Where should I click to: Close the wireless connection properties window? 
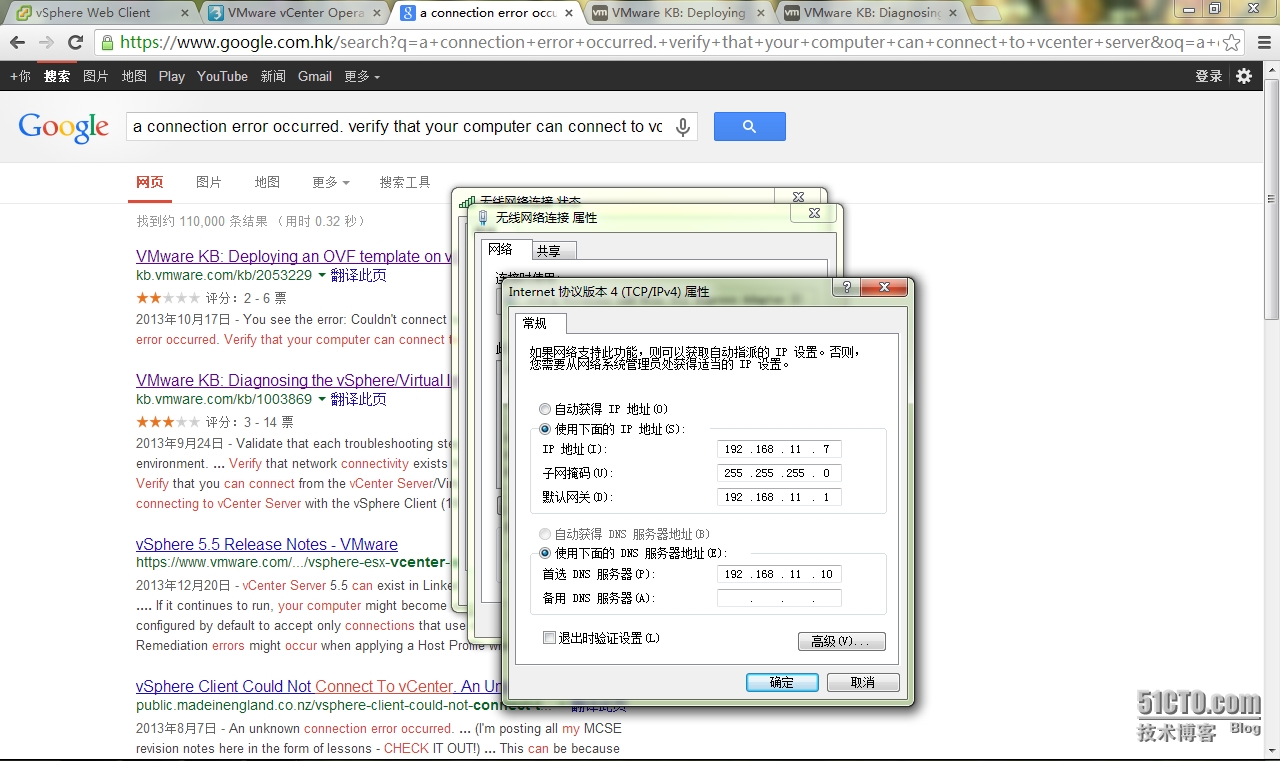815,213
